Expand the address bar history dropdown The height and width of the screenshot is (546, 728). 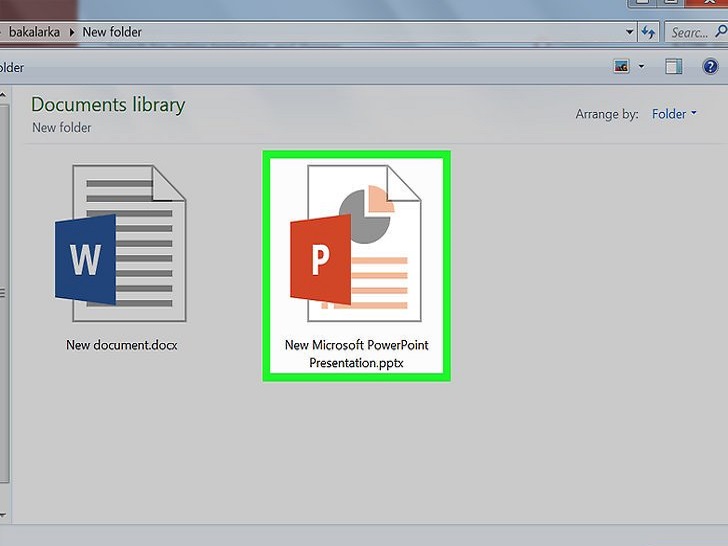tap(629, 32)
